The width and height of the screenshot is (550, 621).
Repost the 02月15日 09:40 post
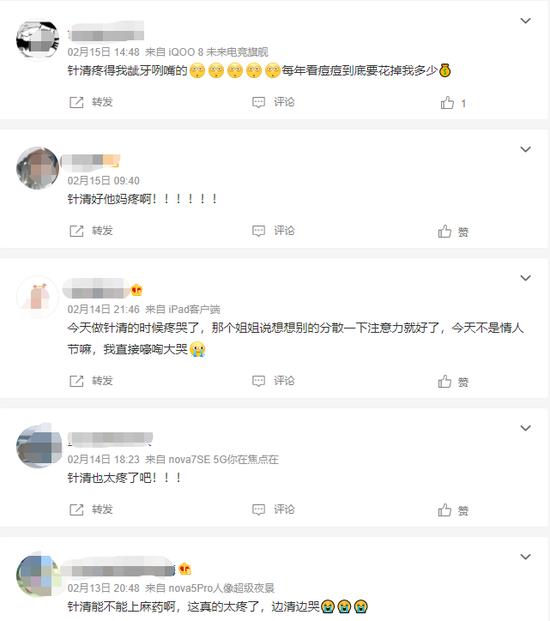(x=91, y=231)
